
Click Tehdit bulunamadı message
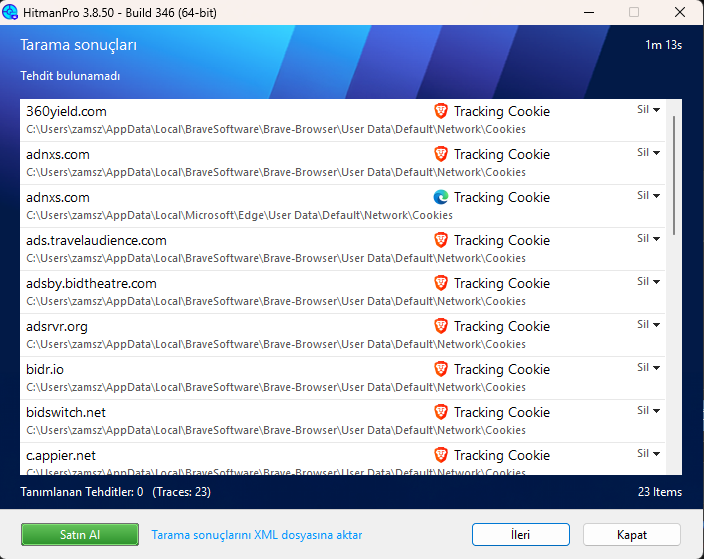70,76
